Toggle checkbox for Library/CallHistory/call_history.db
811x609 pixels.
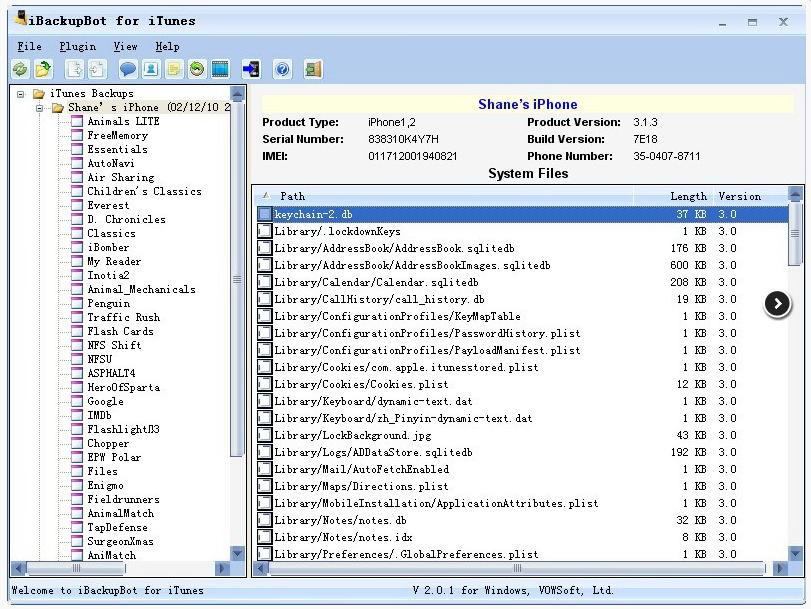(x=265, y=299)
